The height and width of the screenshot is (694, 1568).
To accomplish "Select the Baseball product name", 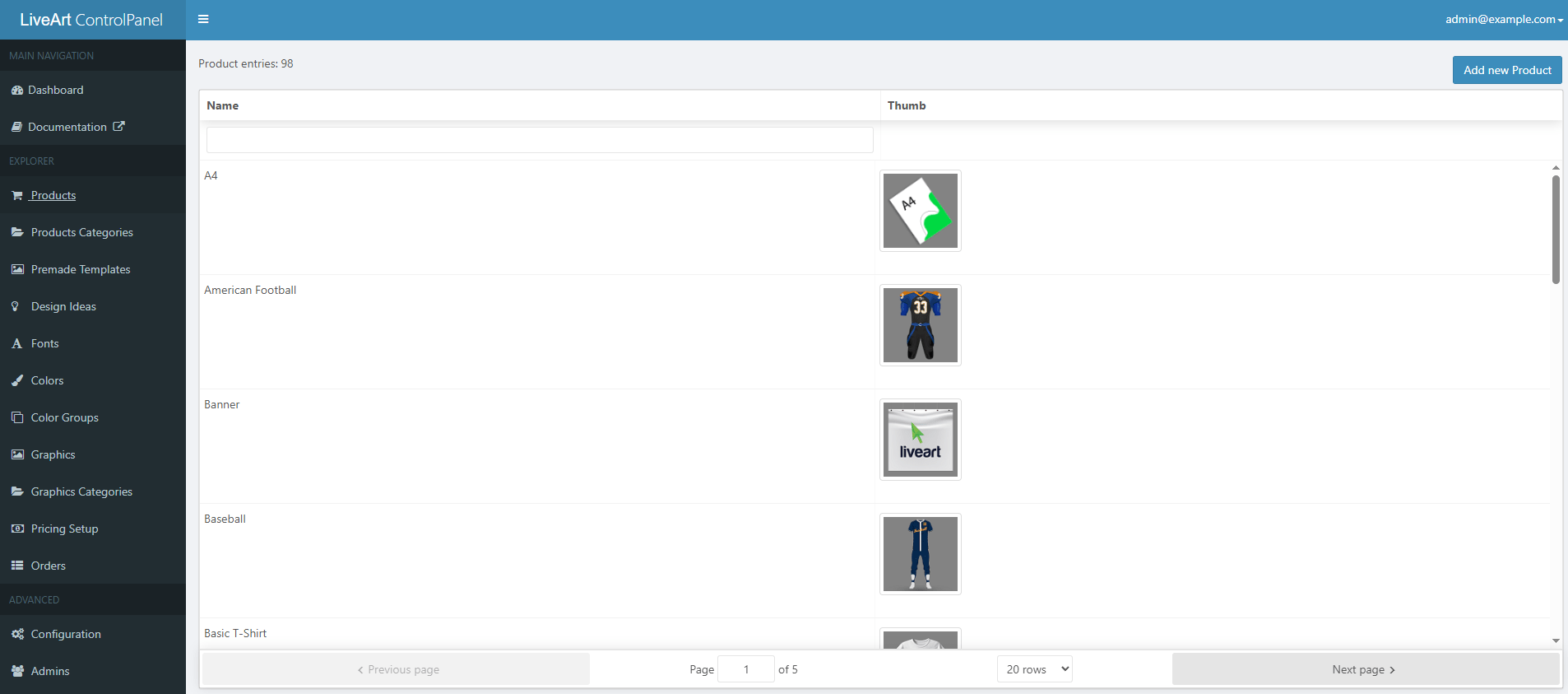I will coord(225,519).
